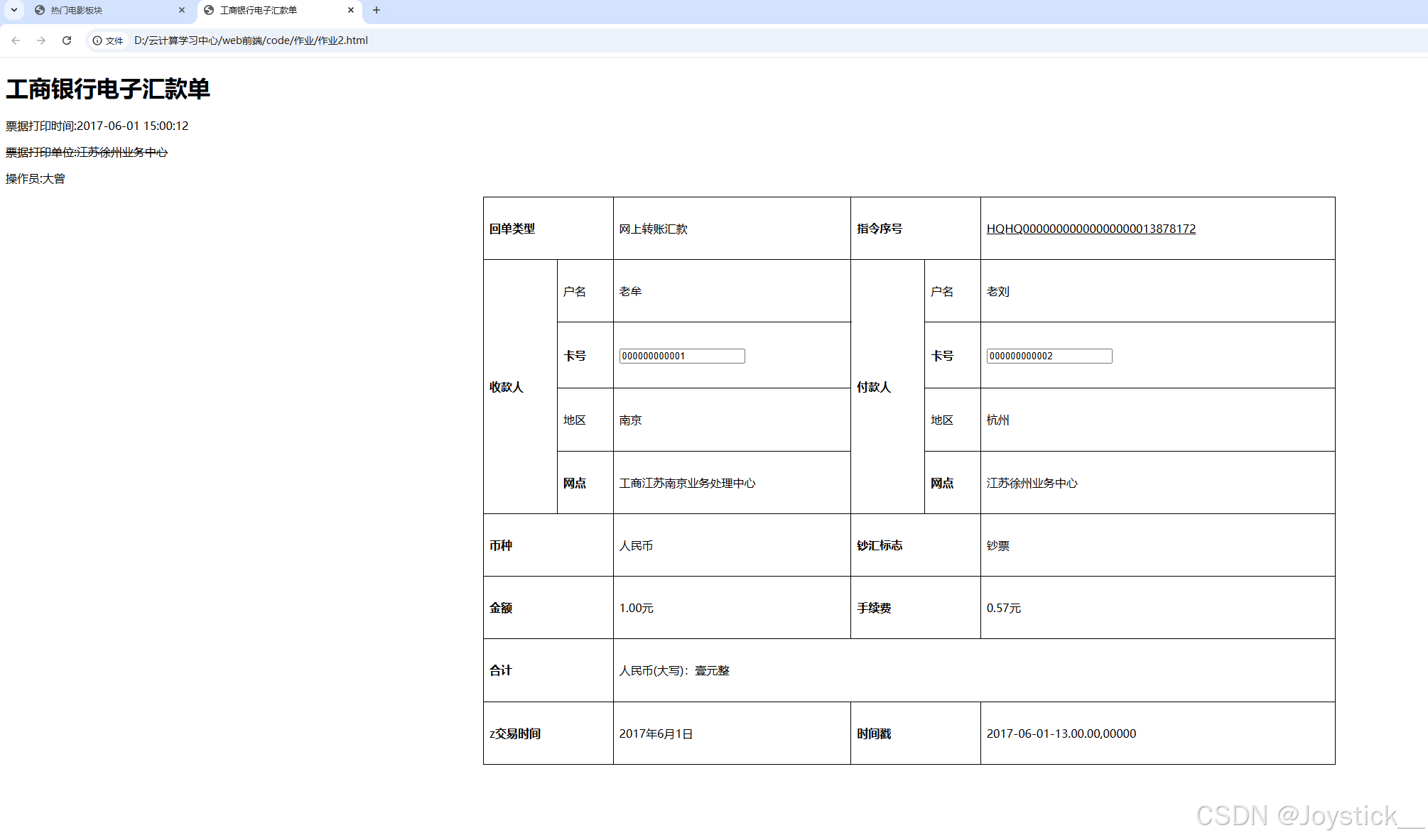Click the timestamp value 2017-06-01-13.00.00,00000
Image resolution: width=1428 pixels, height=840 pixels.
pyautogui.click(x=1061, y=733)
